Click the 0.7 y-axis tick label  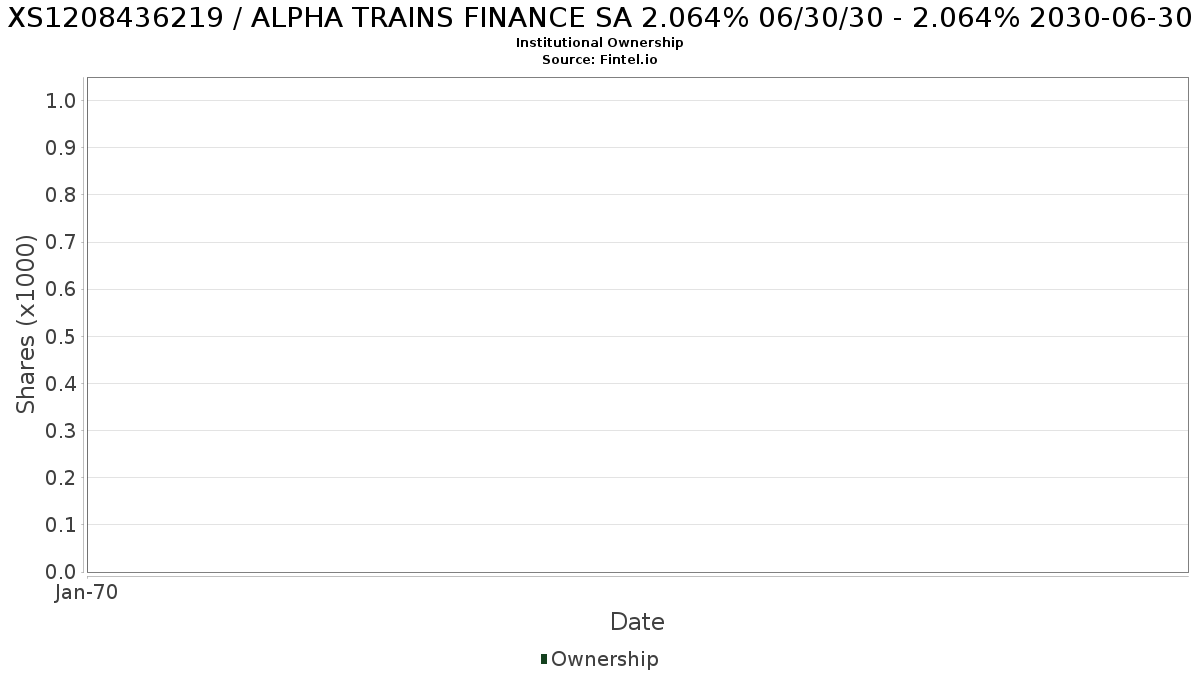(61, 242)
